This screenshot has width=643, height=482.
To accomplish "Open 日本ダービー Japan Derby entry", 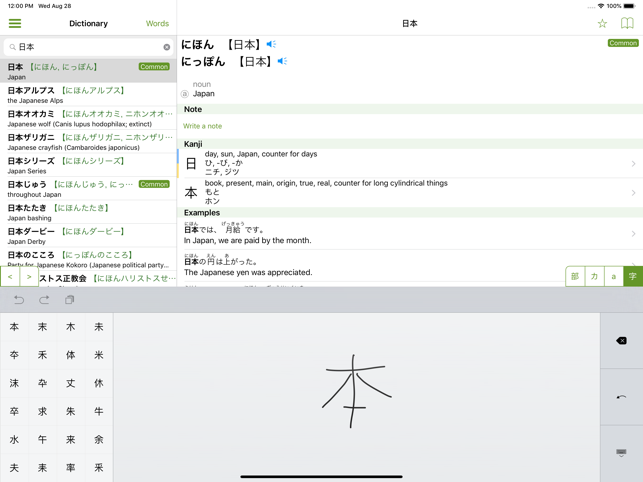I will [88, 236].
